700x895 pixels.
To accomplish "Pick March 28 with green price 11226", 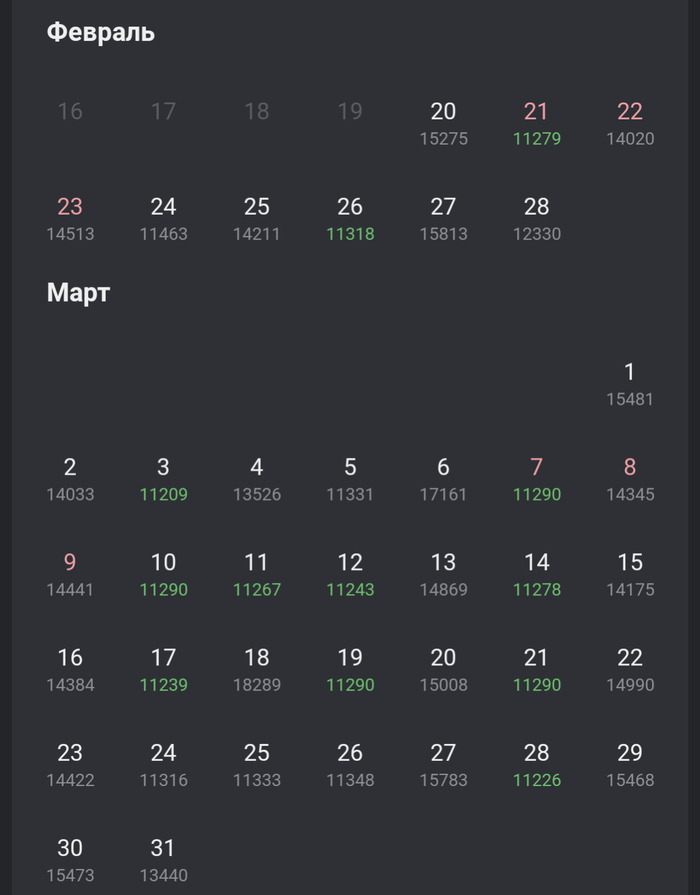I will click(x=536, y=765).
